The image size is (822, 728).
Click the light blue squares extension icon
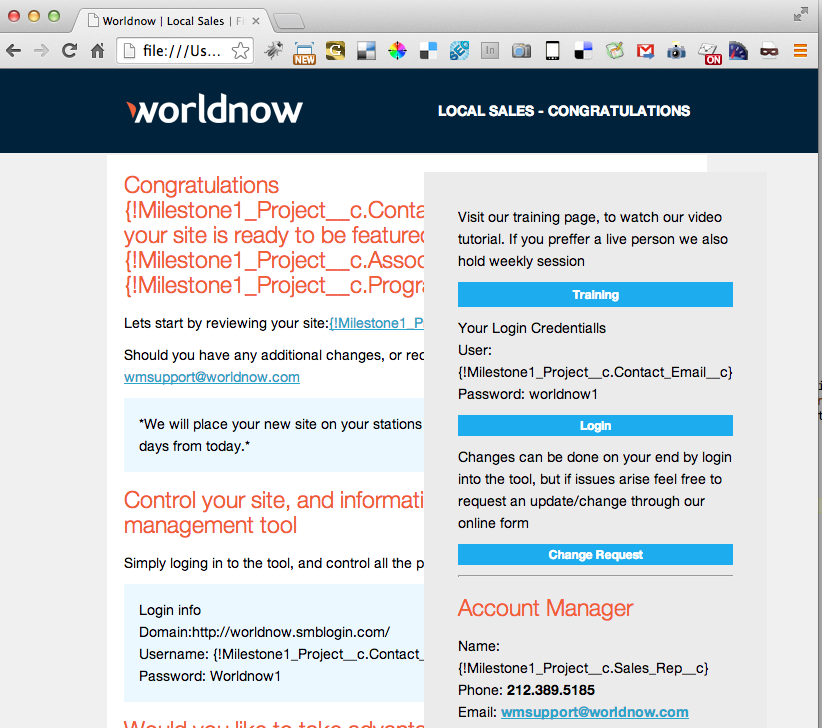pos(428,51)
